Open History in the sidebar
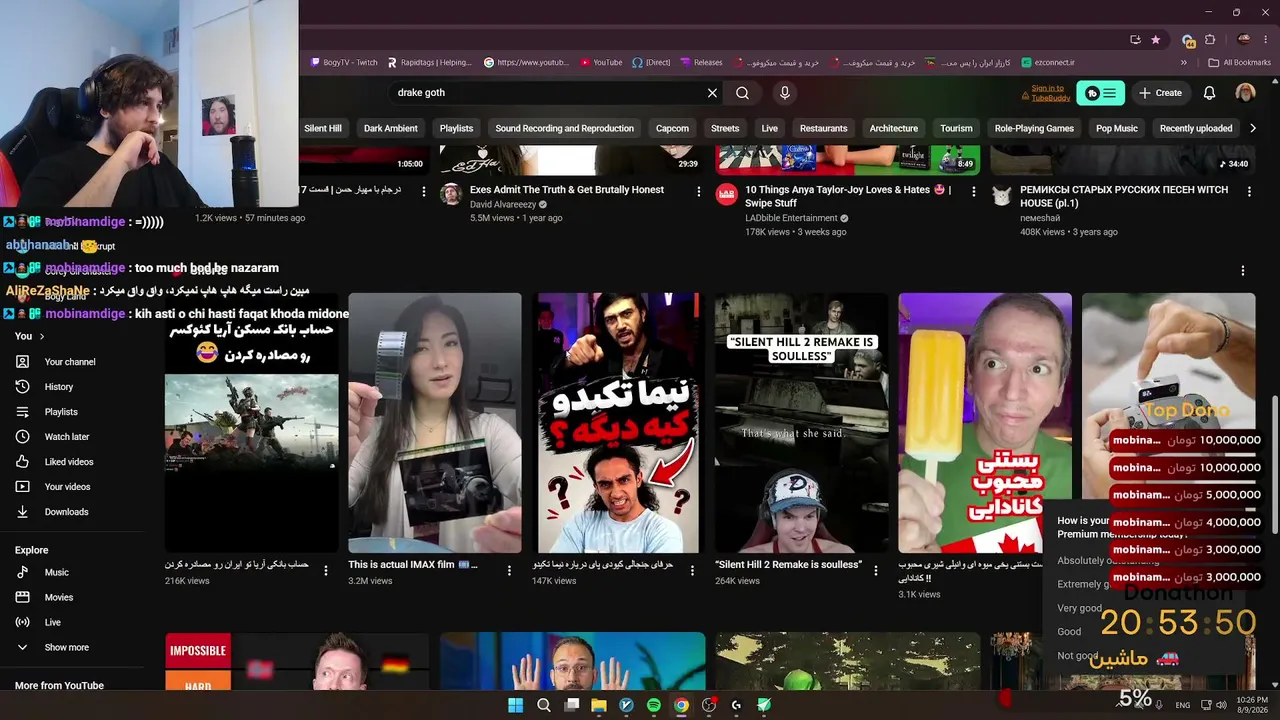Screen dimensions: 1280x720 click(x=59, y=387)
